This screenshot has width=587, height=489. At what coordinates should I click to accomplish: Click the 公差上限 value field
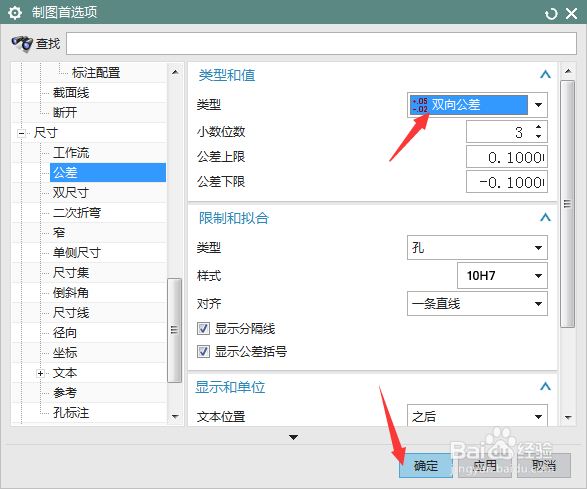coord(507,157)
